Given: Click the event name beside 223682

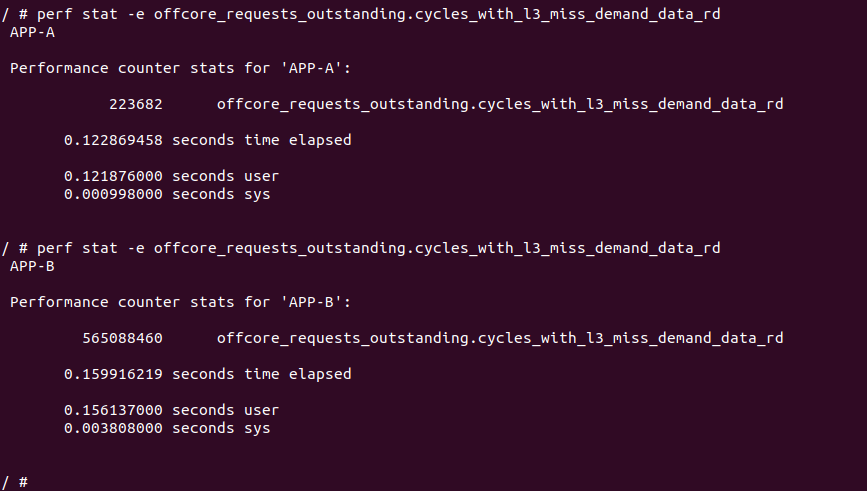Looking at the screenshot, I should pyautogui.click(x=499, y=104).
